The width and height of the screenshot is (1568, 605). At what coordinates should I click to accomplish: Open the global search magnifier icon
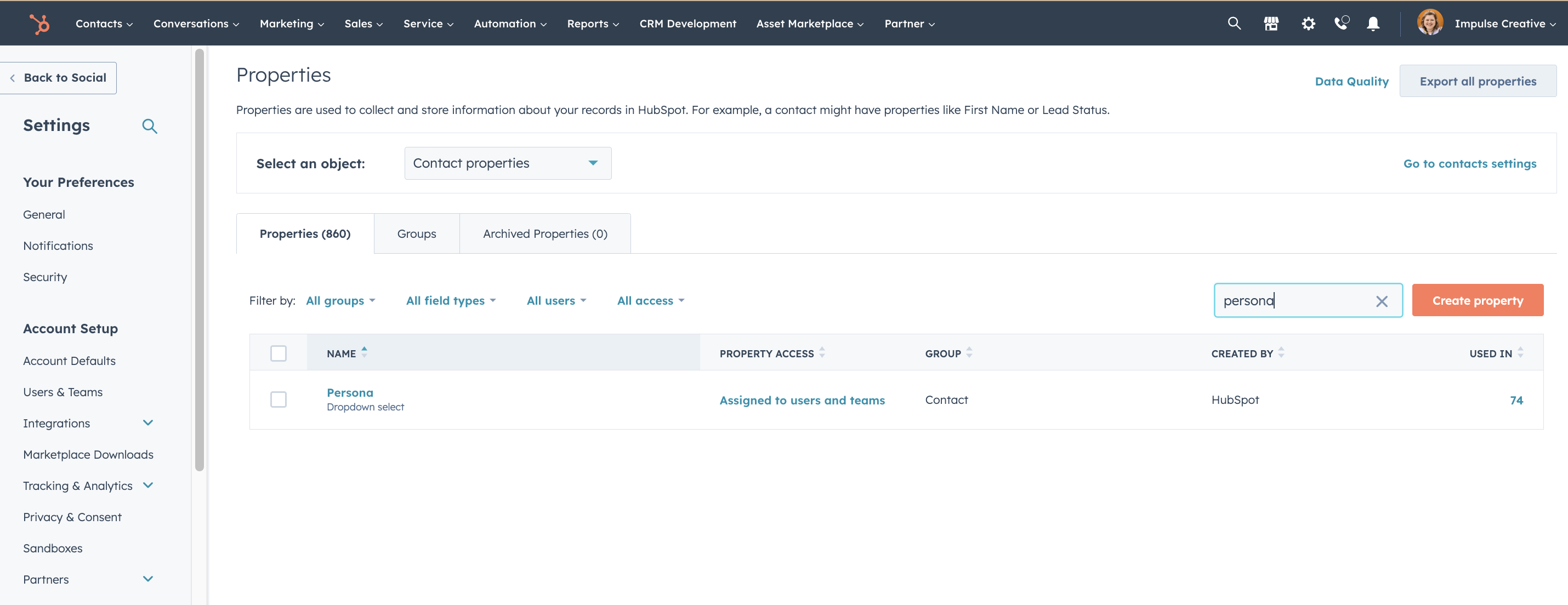[x=1234, y=24]
